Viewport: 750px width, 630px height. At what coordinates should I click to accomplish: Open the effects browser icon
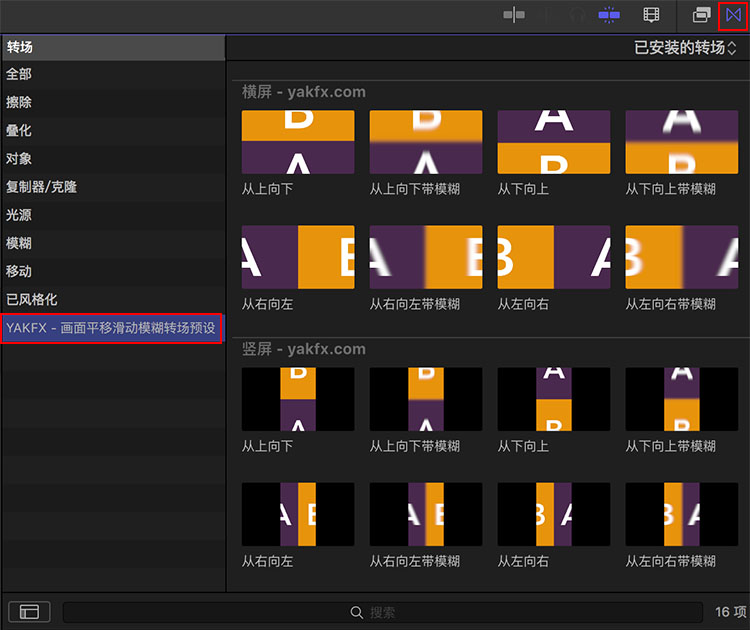tap(701, 15)
